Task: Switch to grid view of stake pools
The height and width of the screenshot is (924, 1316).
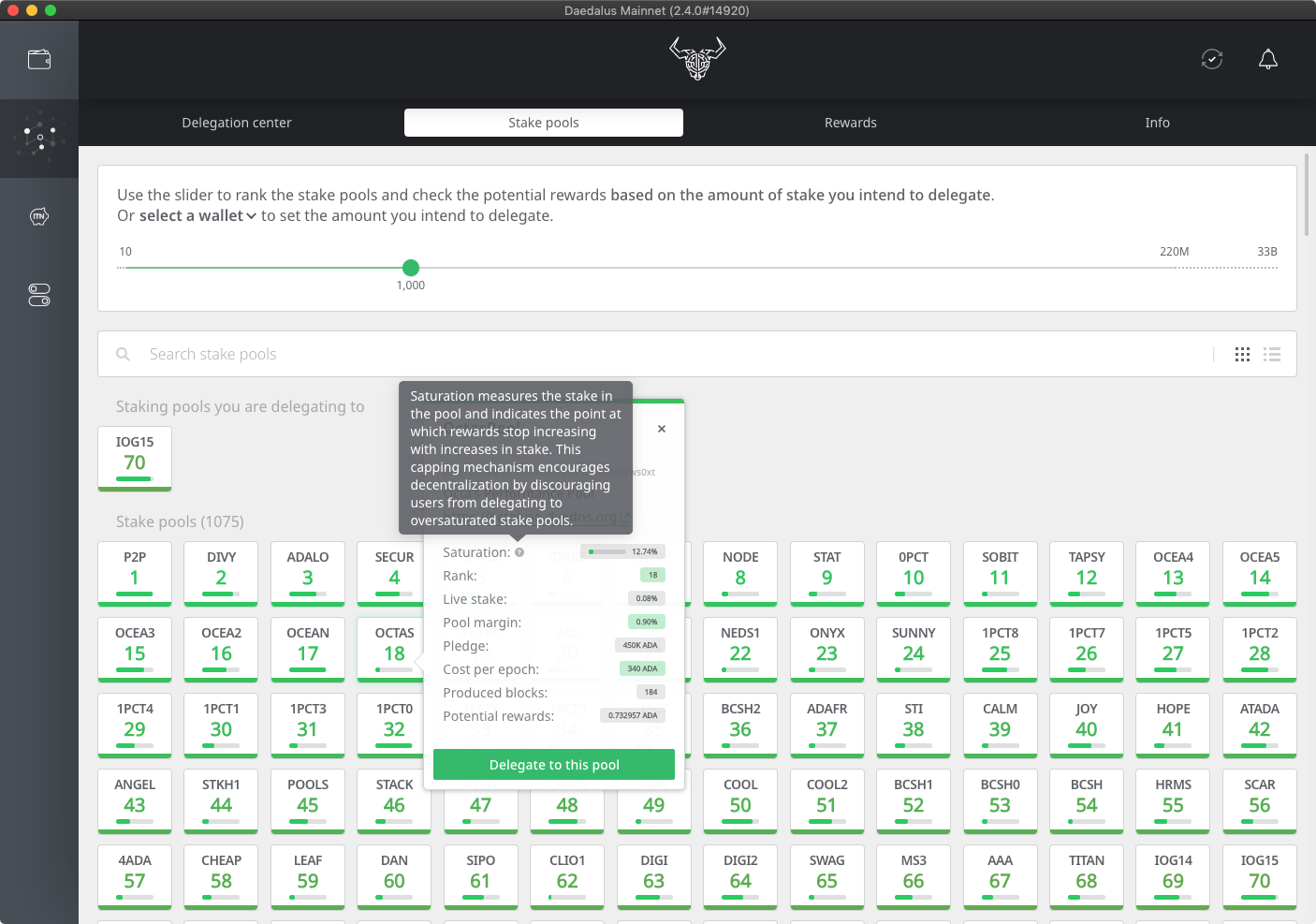Action: click(x=1242, y=354)
